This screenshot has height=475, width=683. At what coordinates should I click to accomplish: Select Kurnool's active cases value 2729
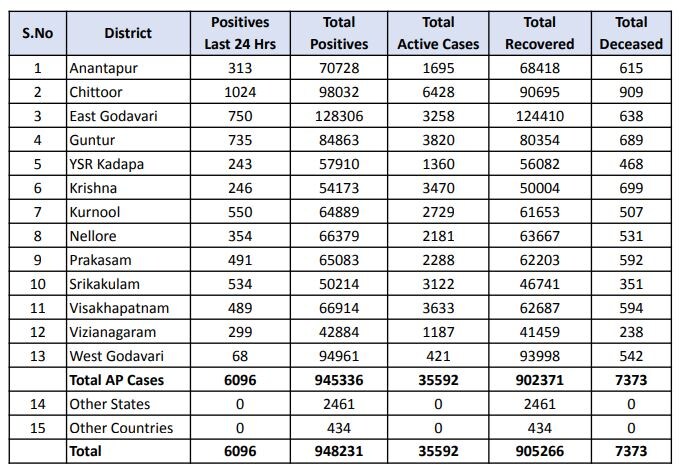coord(438,212)
